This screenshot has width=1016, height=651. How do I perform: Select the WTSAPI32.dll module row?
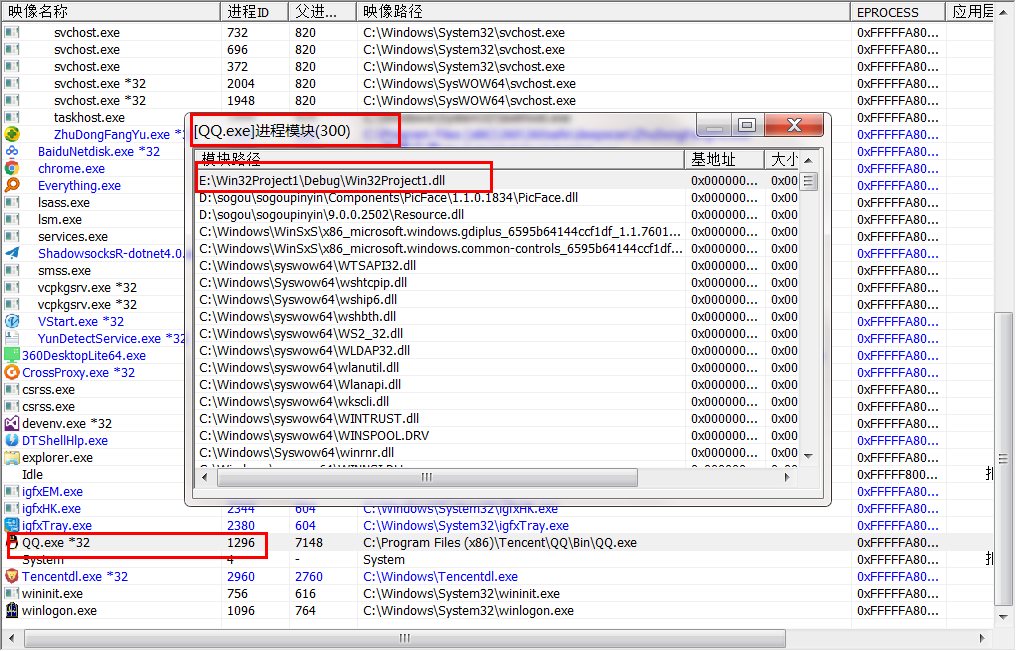[497, 266]
